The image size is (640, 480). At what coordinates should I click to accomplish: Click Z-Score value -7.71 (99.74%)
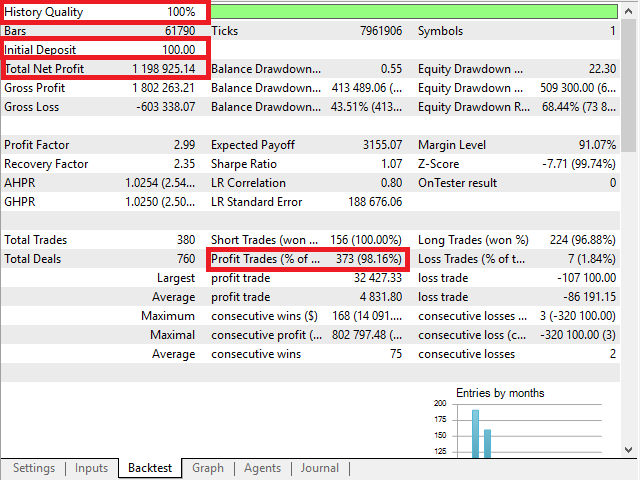(579, 164)
